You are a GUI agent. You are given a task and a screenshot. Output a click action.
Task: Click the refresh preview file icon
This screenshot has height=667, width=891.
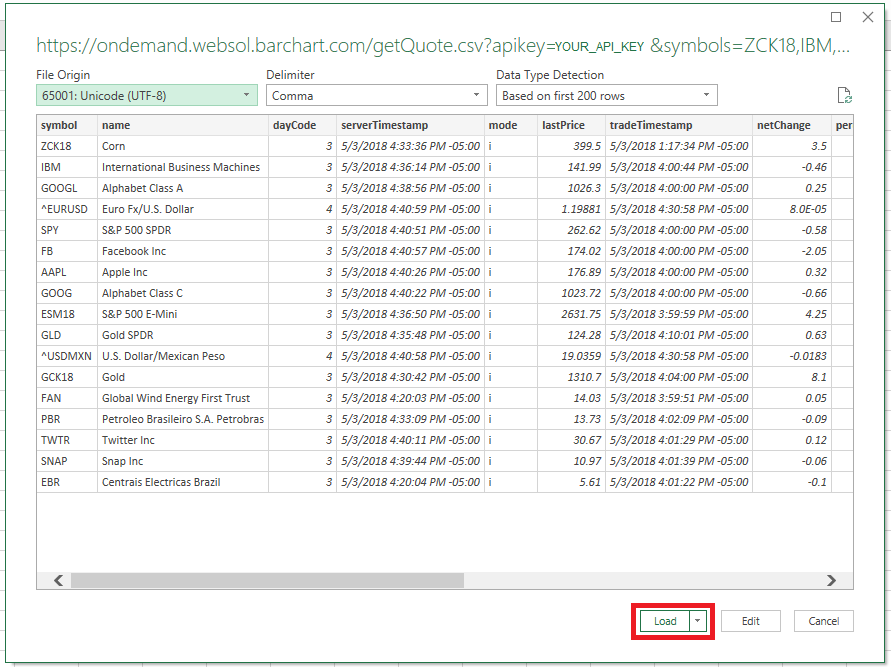click(x=844, y=95)
